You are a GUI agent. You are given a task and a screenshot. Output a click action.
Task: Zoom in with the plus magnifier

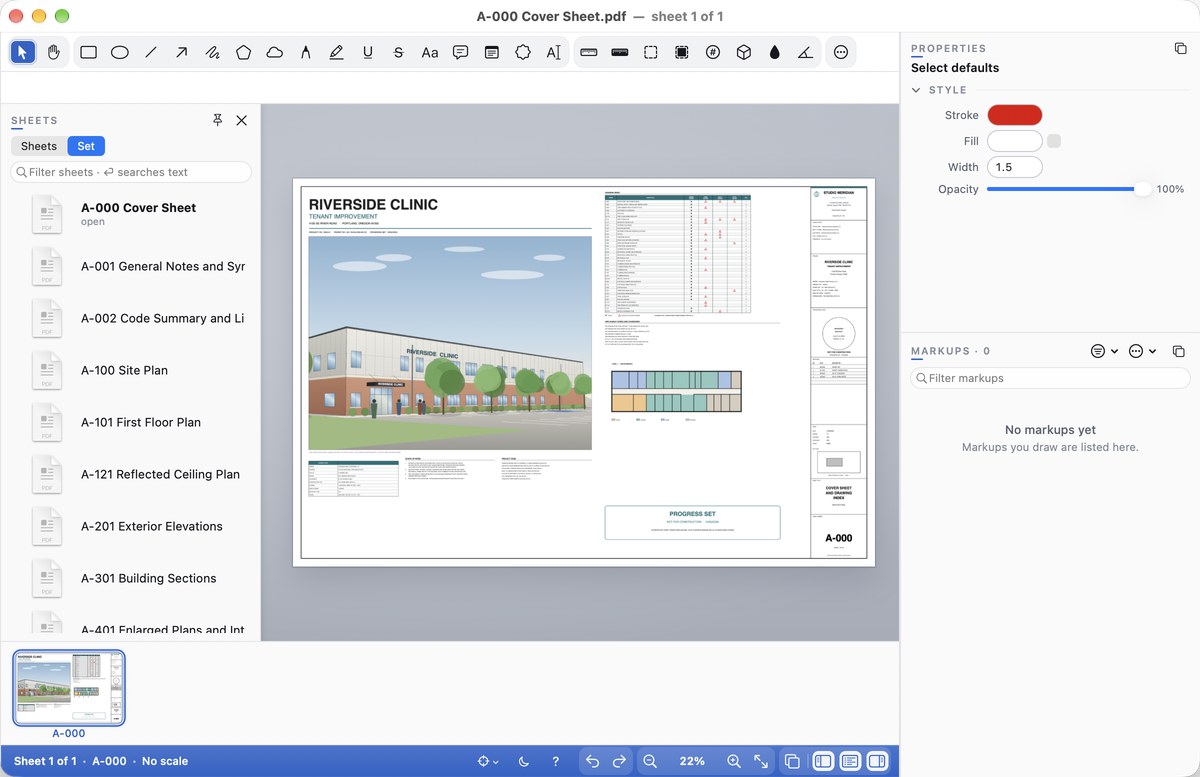pos(734,761)
